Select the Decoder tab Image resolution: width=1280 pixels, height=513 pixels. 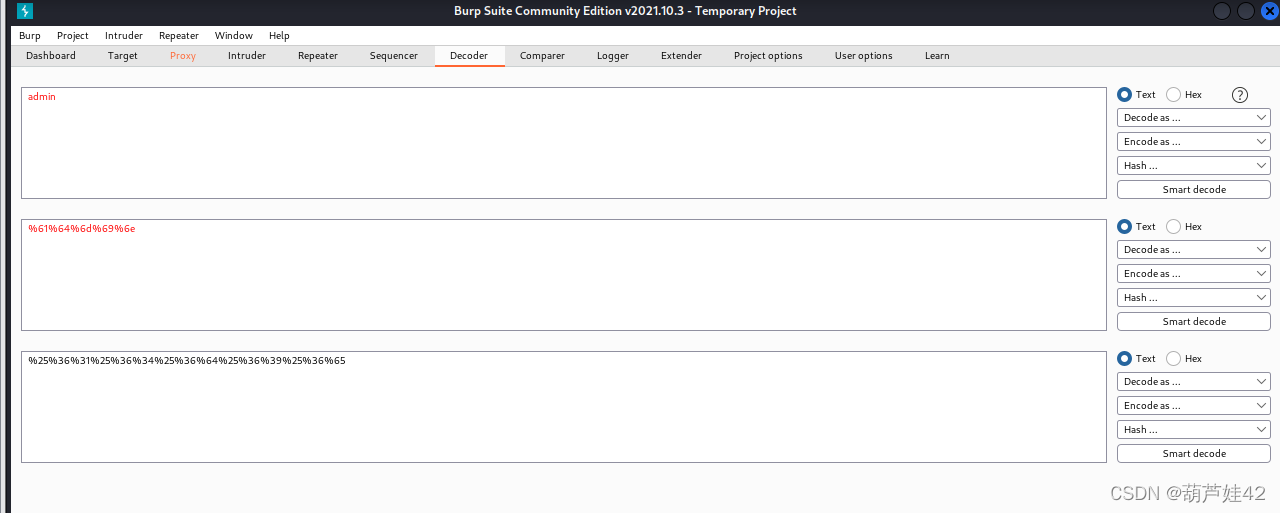[x=469, y=56]
